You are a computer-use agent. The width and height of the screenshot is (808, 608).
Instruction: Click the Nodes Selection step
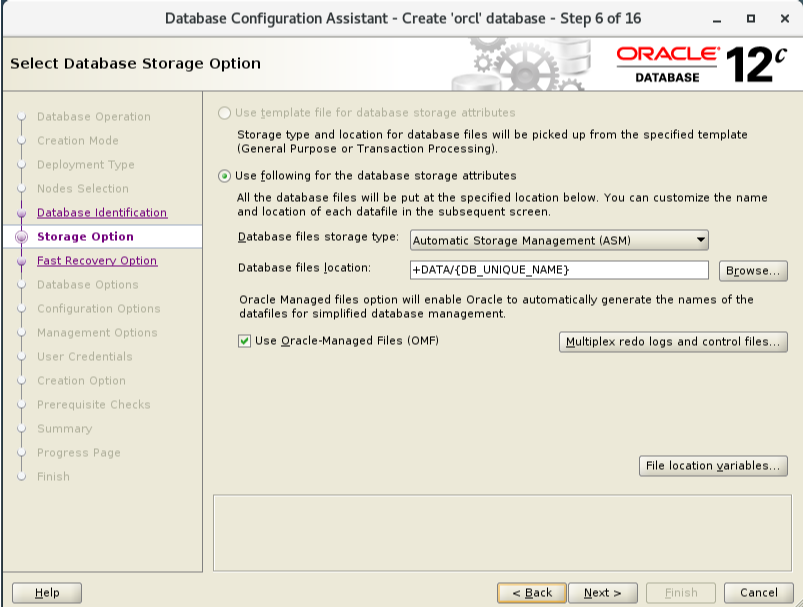click(x=83, y=189)
